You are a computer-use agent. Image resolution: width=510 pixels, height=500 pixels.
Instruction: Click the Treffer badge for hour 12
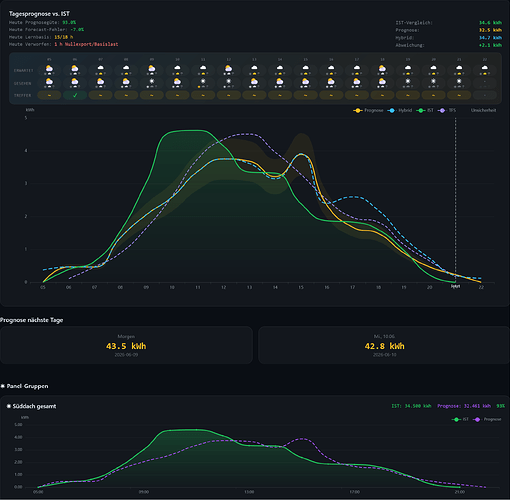point(228,95)
